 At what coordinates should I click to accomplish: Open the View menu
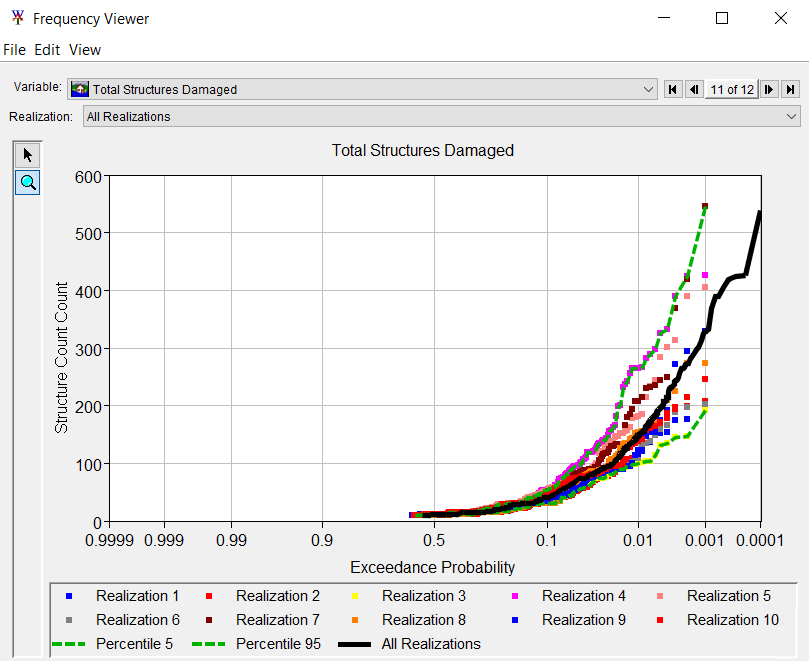click(x=85, y=49)
